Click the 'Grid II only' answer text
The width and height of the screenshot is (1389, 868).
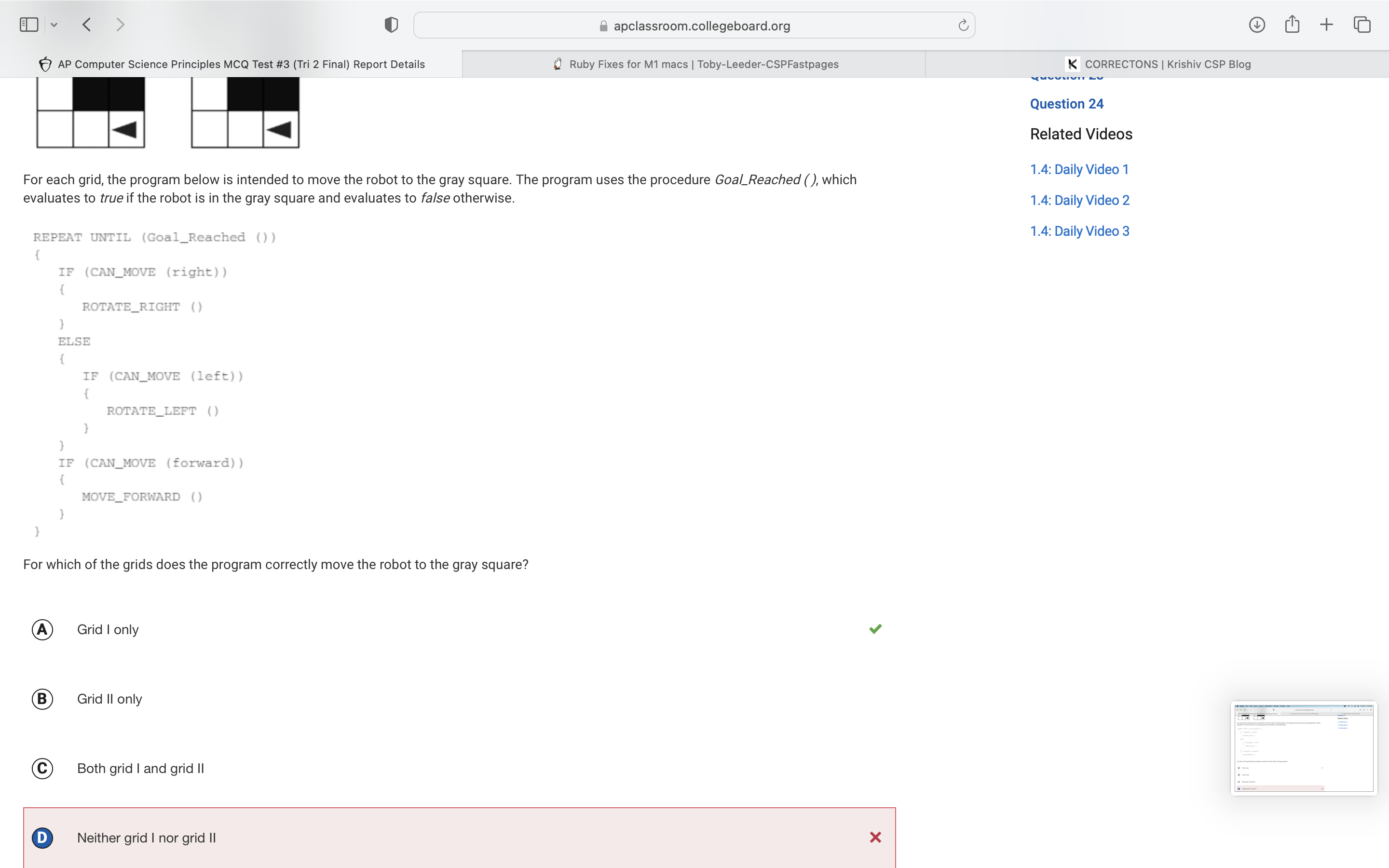coord(109,699)
